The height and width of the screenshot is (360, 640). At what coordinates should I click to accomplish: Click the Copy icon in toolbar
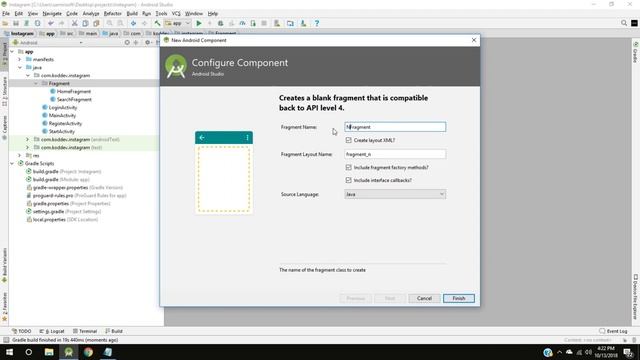tap(85, 23)
